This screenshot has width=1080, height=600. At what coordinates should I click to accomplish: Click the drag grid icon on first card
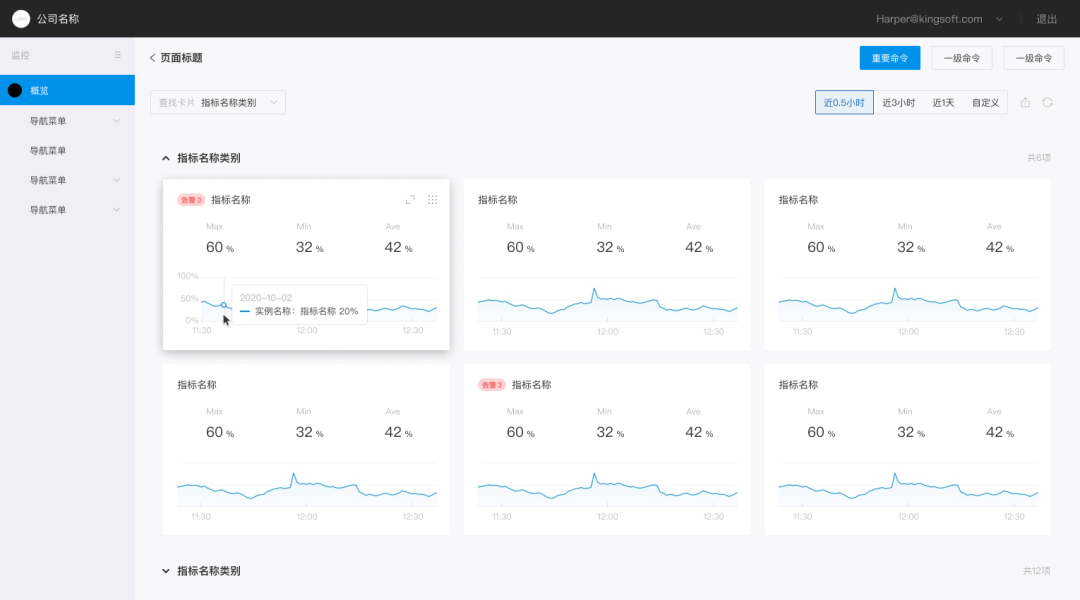tap(433, 200)
